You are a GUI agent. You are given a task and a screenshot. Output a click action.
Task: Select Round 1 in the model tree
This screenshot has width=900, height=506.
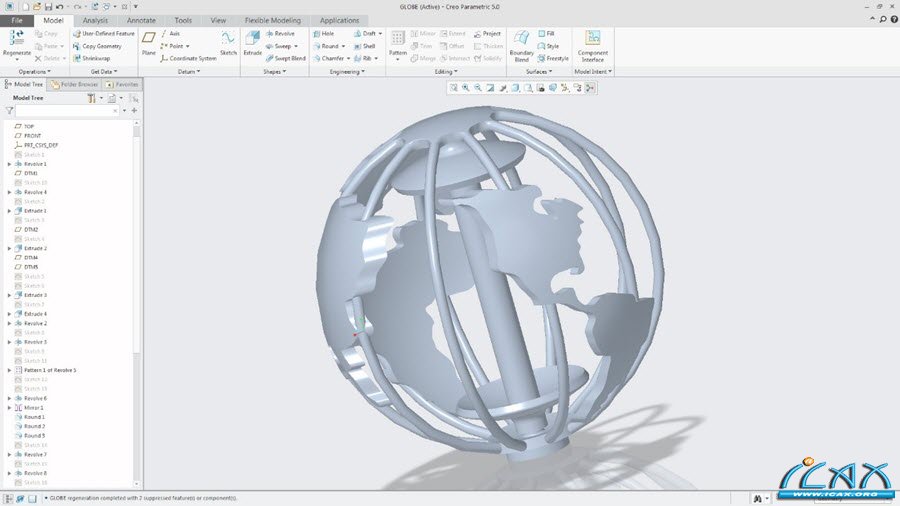click(x=34, y=417)
